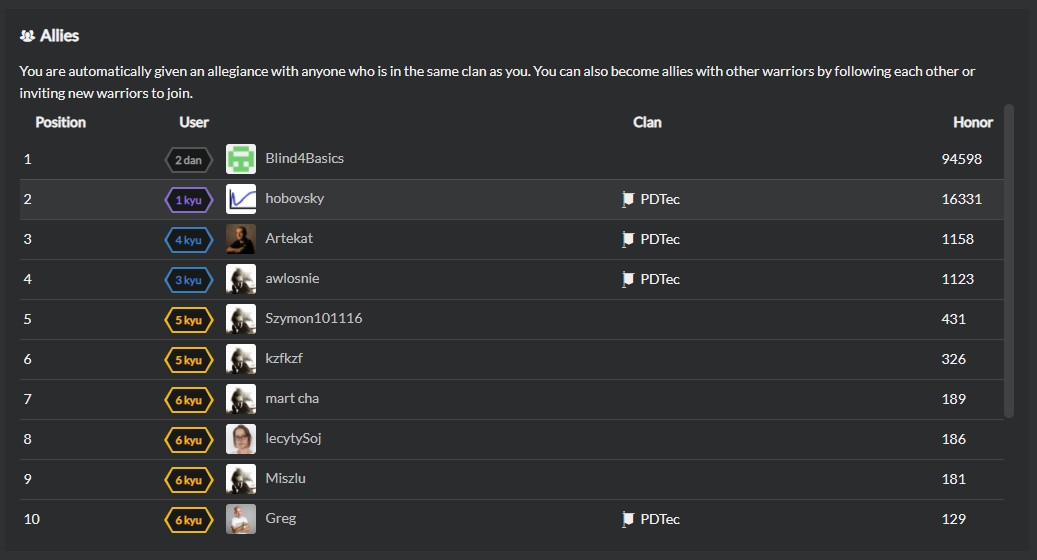The image size is (1037, 560).
Task: Open the kzfkzf user profile link
Action: (284, 358)
